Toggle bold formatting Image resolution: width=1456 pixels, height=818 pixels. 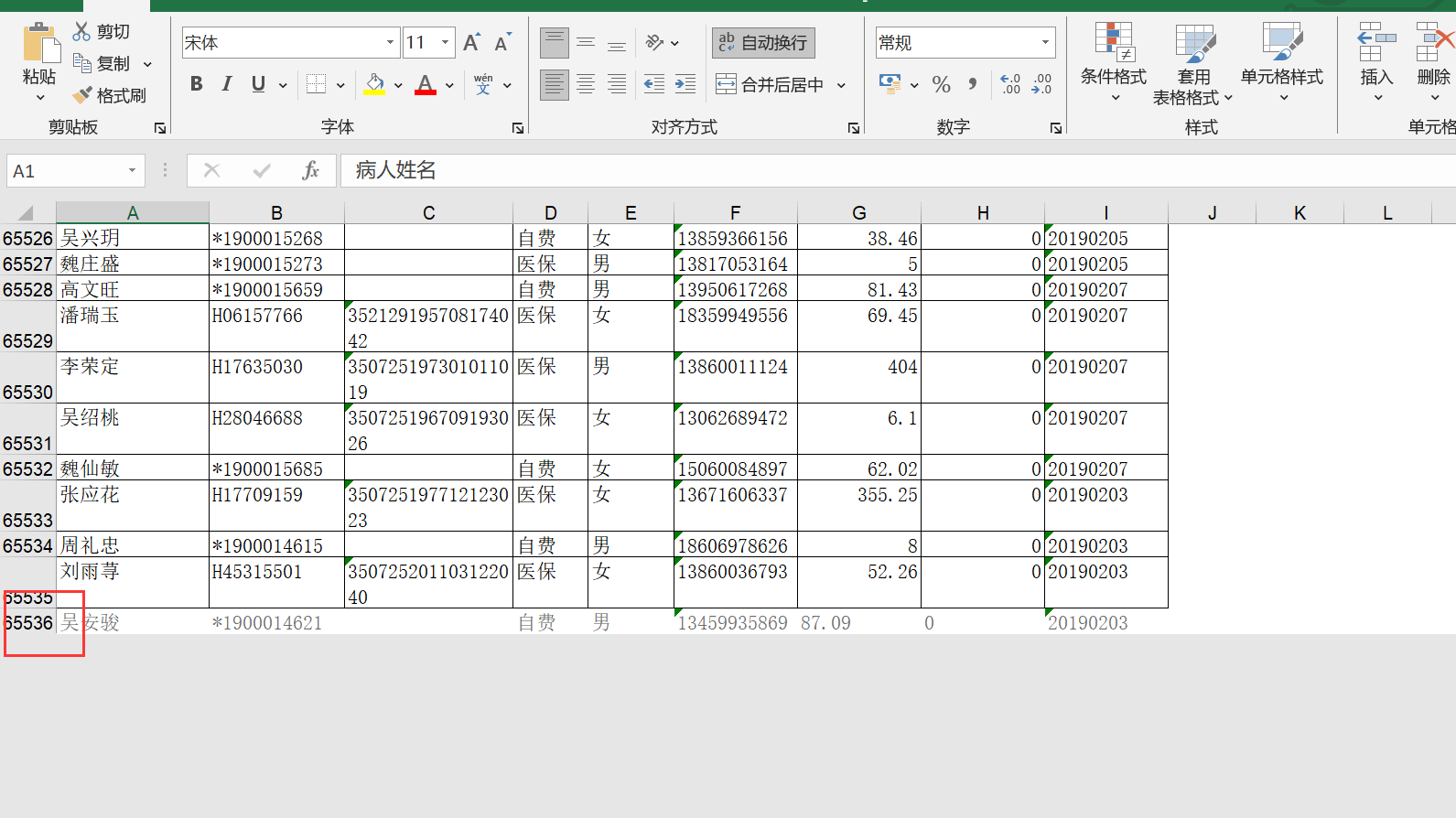pyautogui.click(x=196, y=84)
